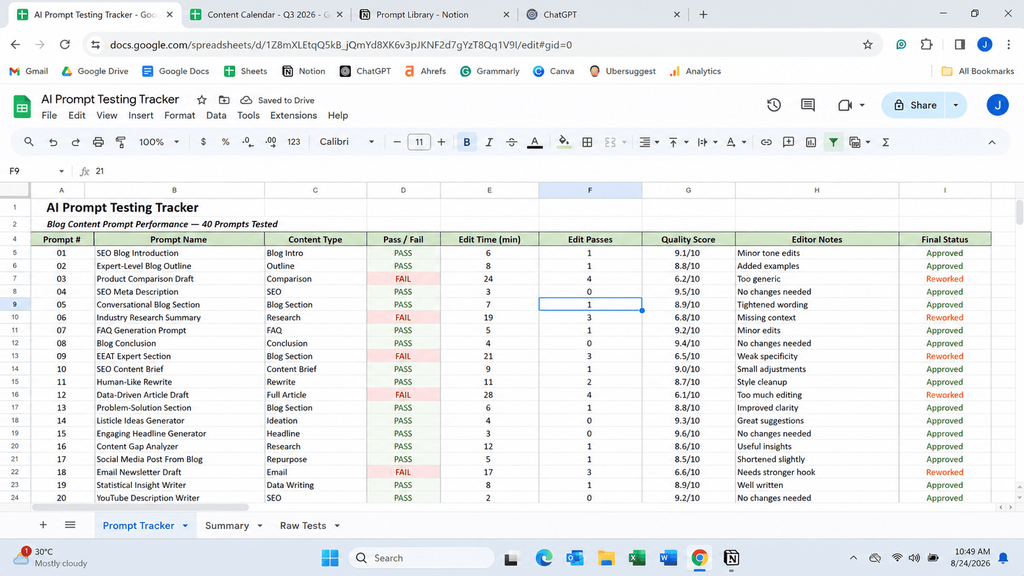Open the text wrapping dropdown
1024x576 pixels.
[707, 142]
